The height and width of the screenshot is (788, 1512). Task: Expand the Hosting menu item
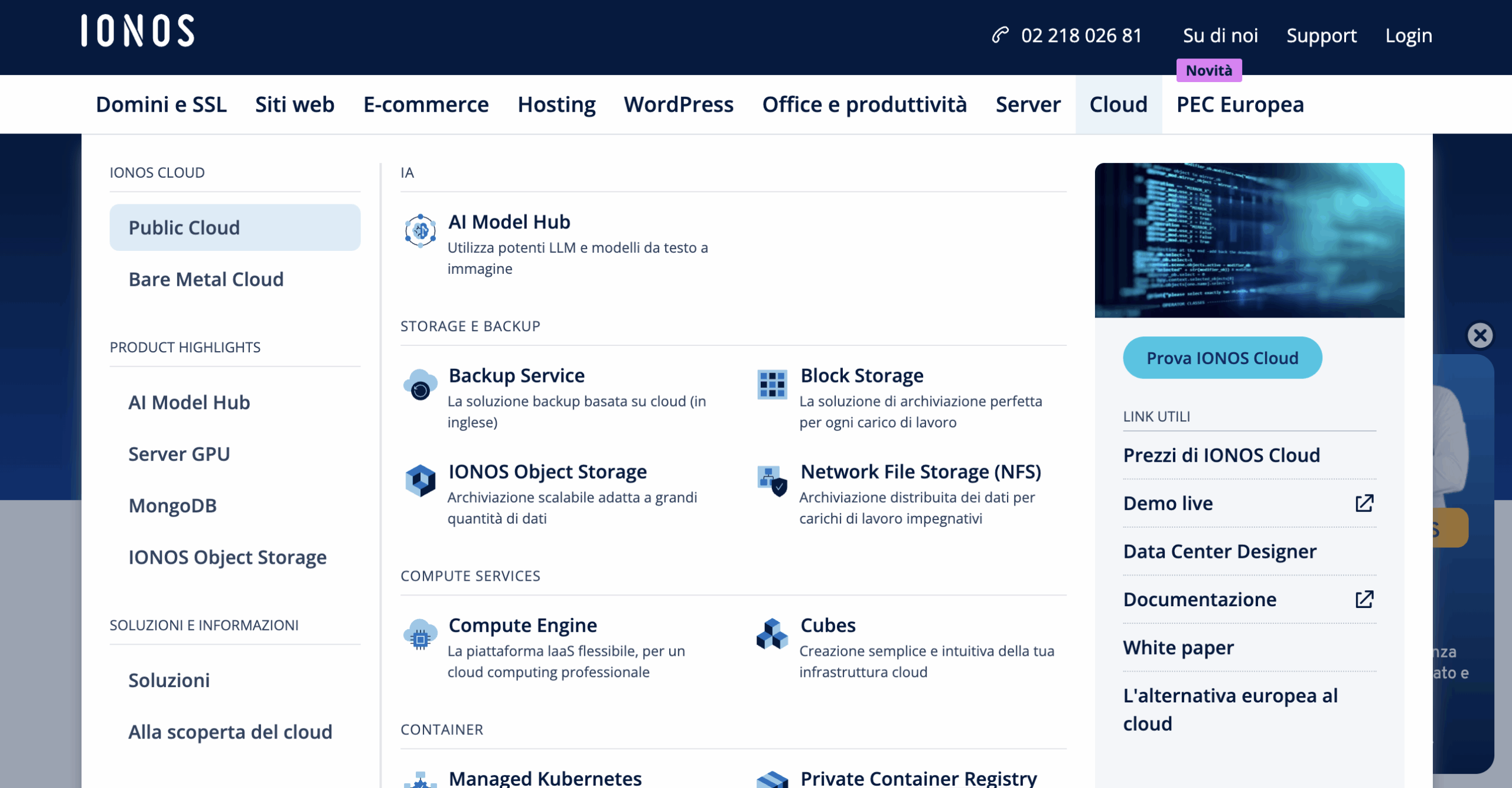(556, 104)
